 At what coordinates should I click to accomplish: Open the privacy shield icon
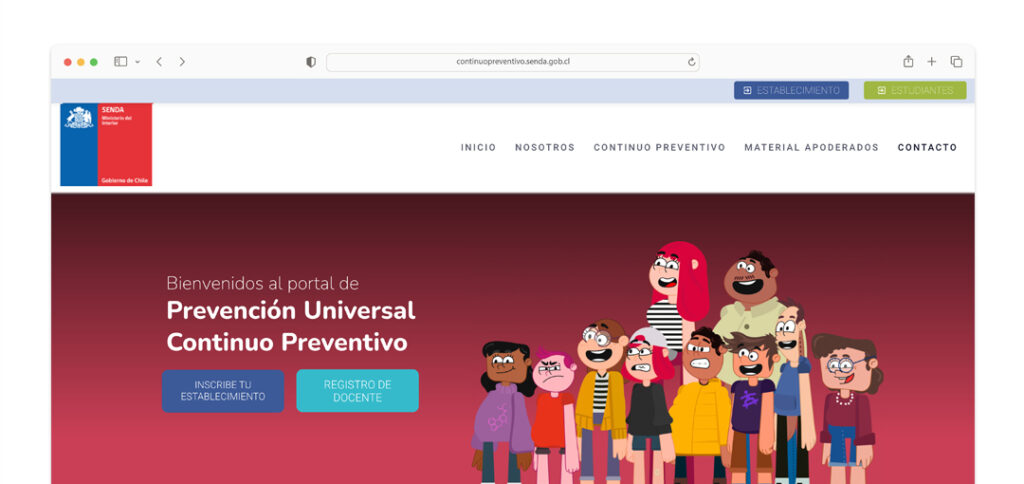click(311, 62)
